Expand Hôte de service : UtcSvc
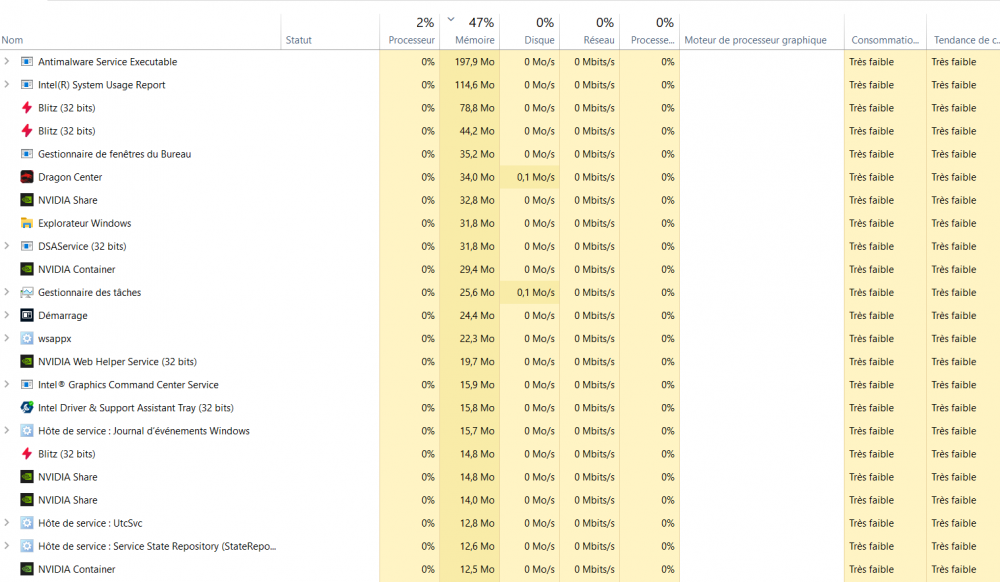Screen dimensions: 1000x582 (x=7, y=523)
